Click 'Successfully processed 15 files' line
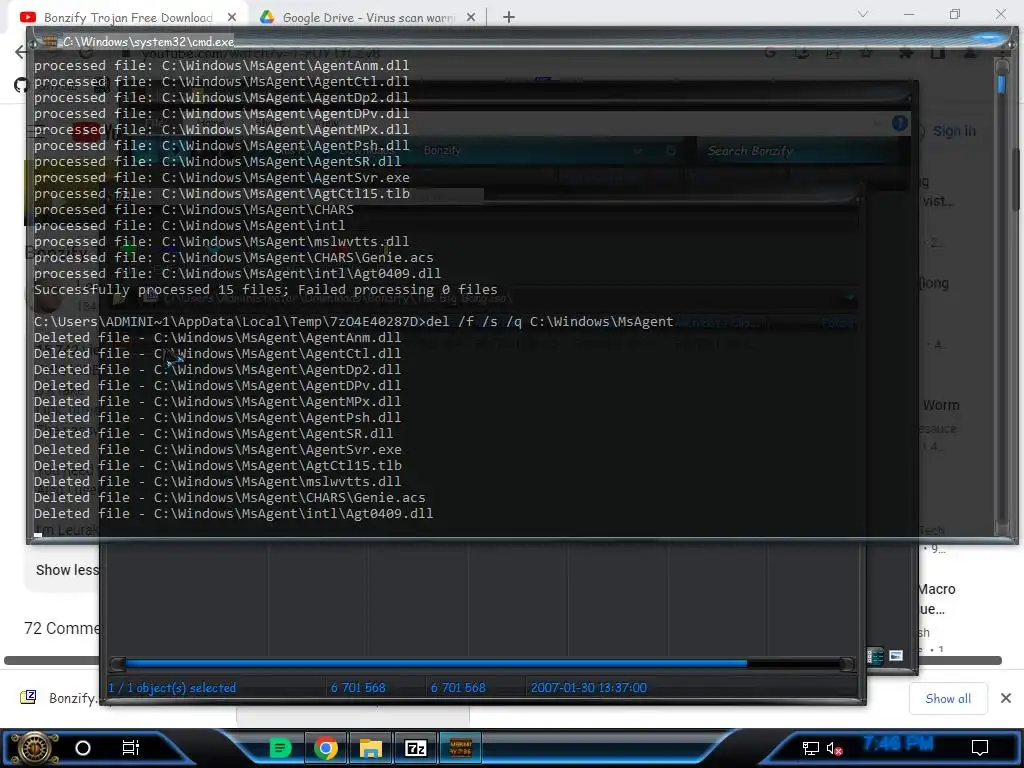Viewport: 1024px width, 768px height. click(x=266, y=289)
